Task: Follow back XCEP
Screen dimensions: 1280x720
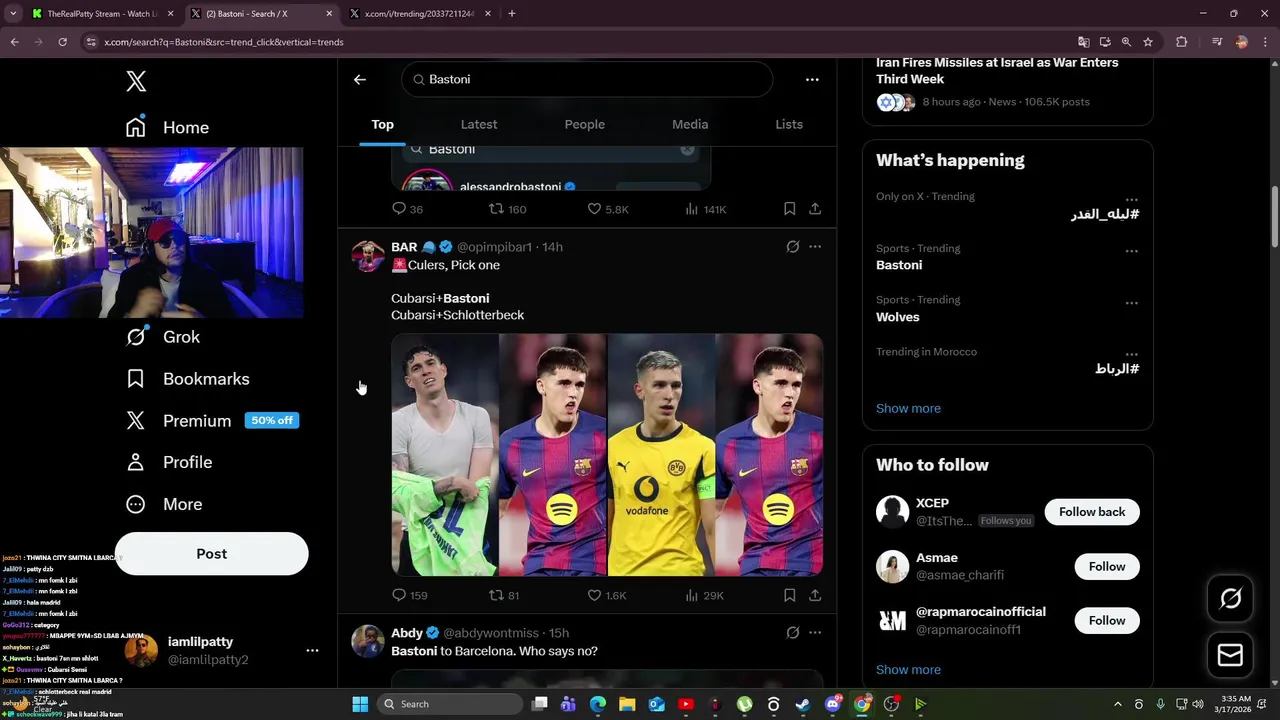Action: (x=1092, y=512)
